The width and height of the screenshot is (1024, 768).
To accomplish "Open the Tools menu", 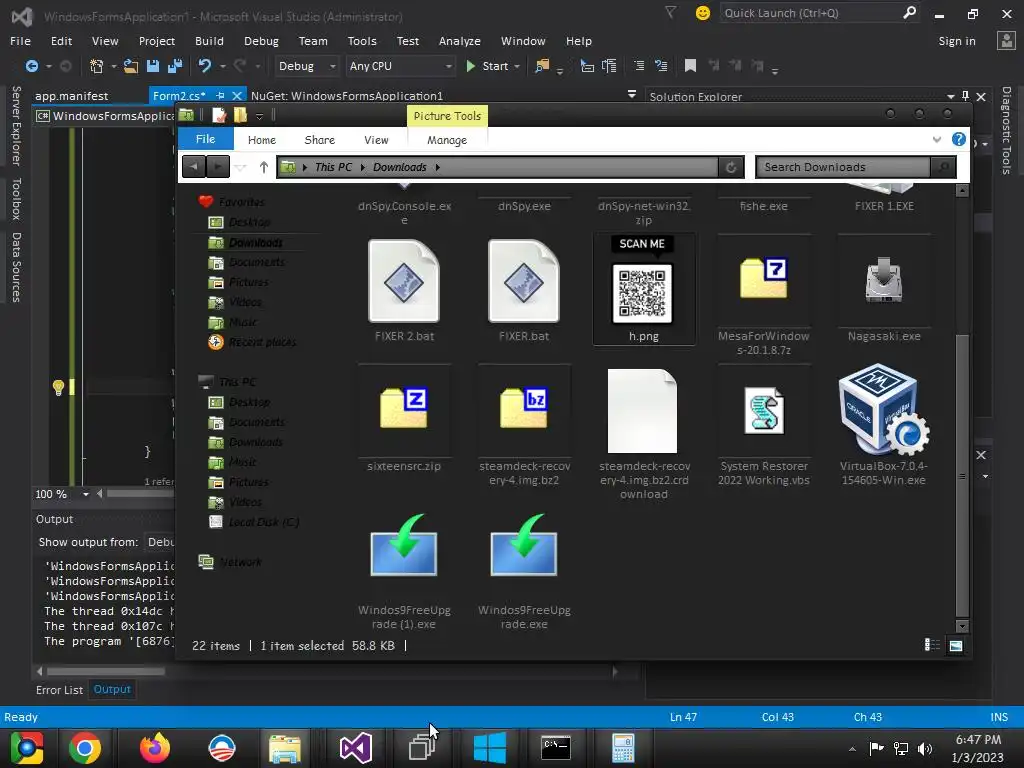I will (x=362, y=40).
